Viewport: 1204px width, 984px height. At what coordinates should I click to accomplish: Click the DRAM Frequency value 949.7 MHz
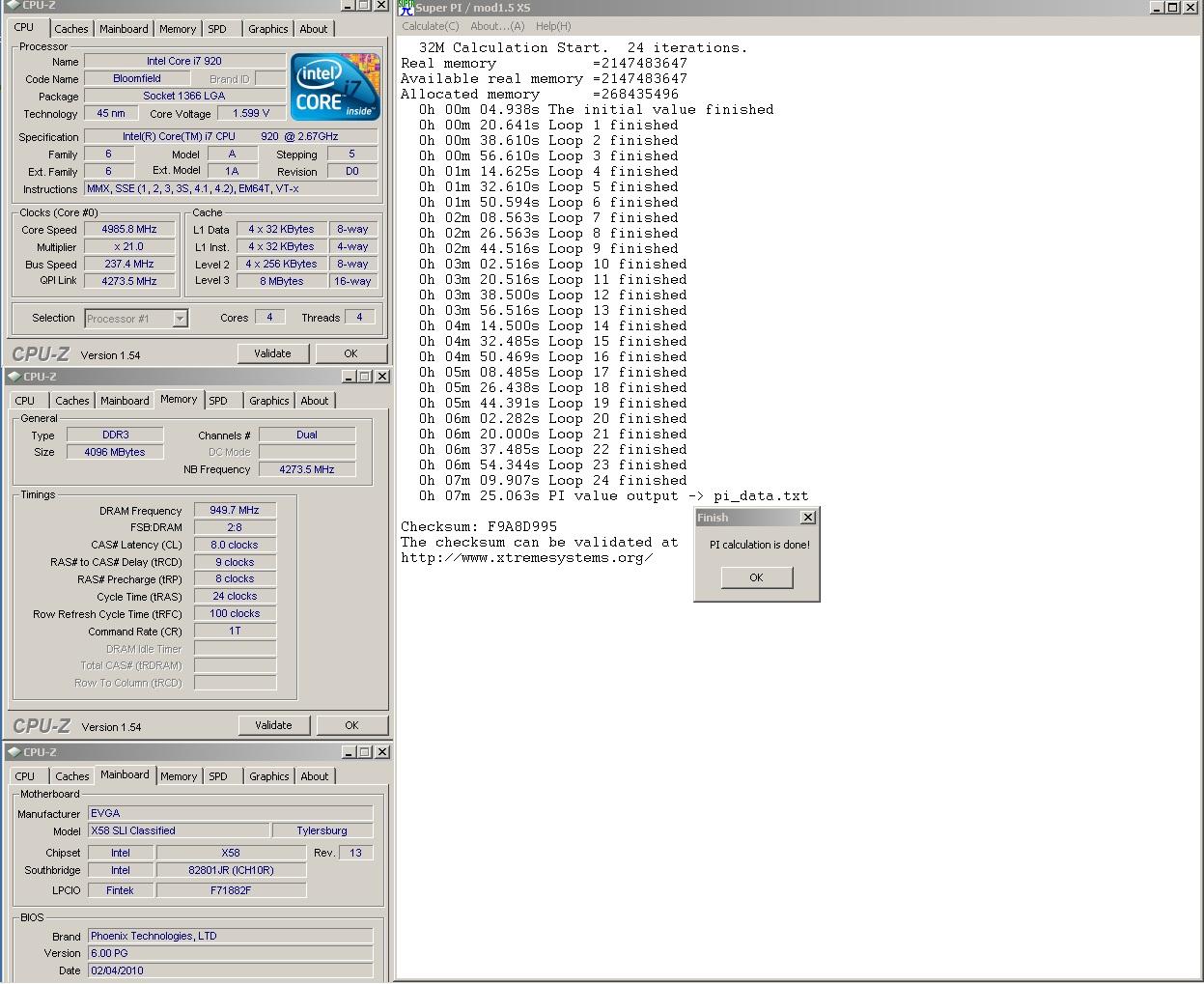[x=235, y=510]
